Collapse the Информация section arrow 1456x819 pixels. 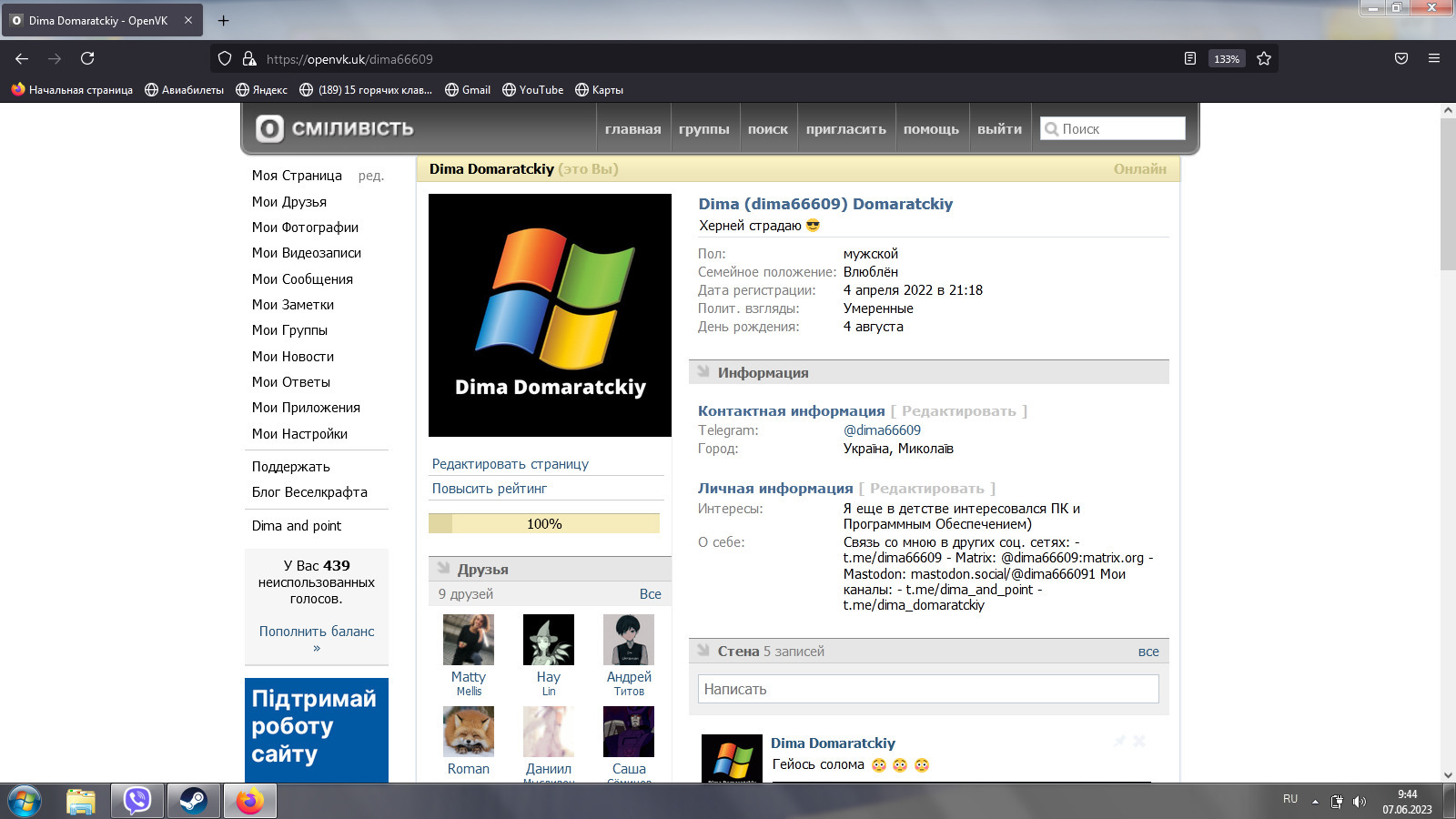(x=703, y=372)
